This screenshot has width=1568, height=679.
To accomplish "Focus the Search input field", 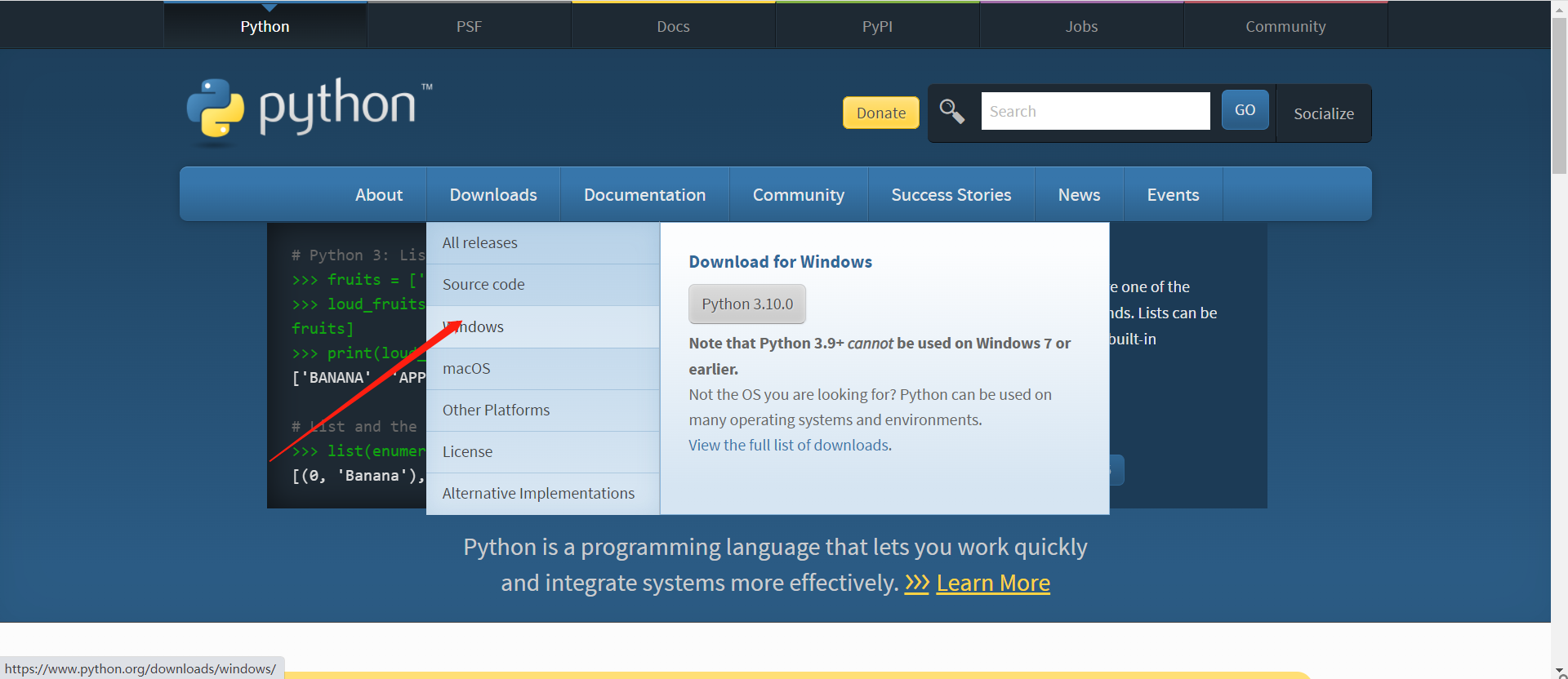I will [x=1095, y=111].
